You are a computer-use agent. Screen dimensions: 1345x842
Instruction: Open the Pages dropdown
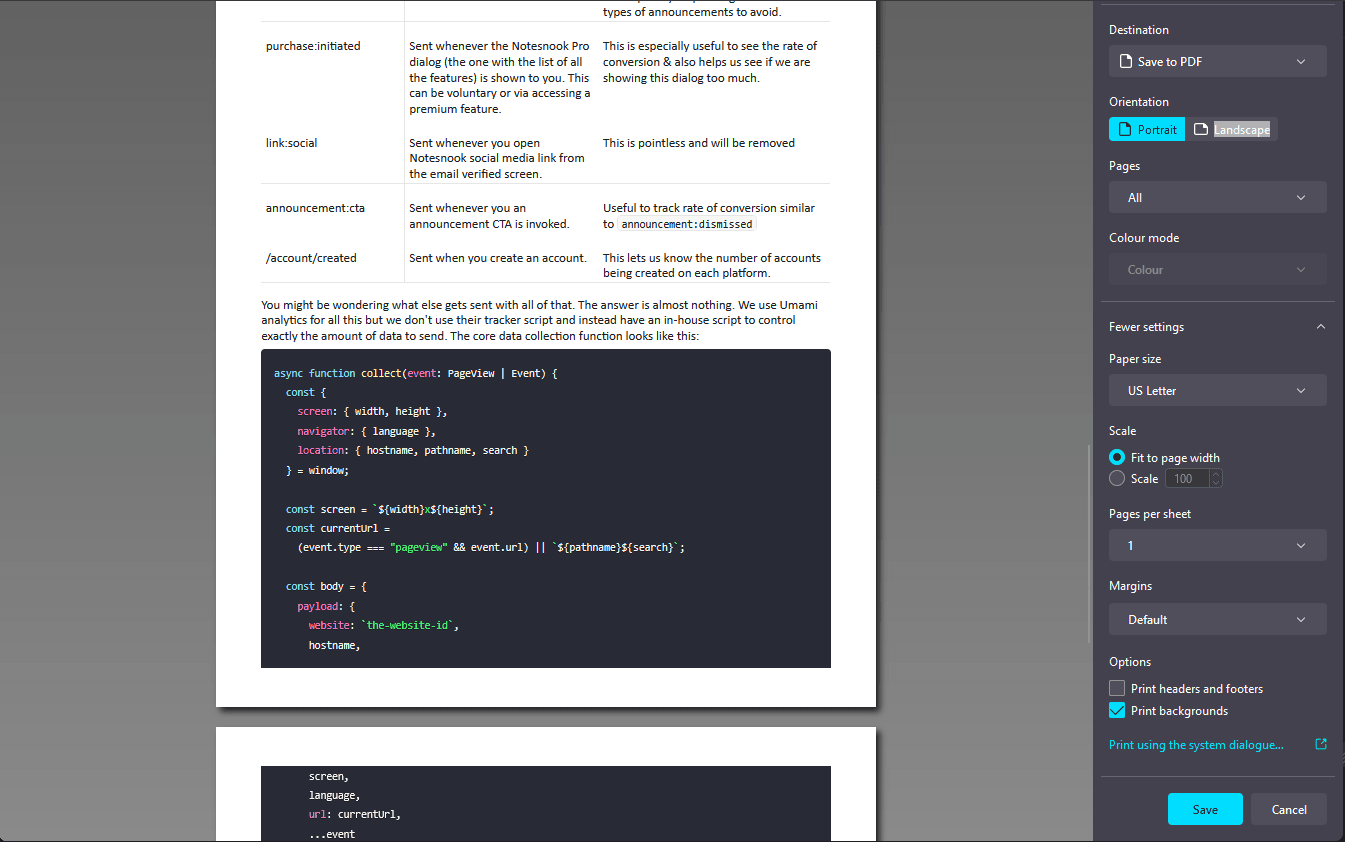point(1217,197)
